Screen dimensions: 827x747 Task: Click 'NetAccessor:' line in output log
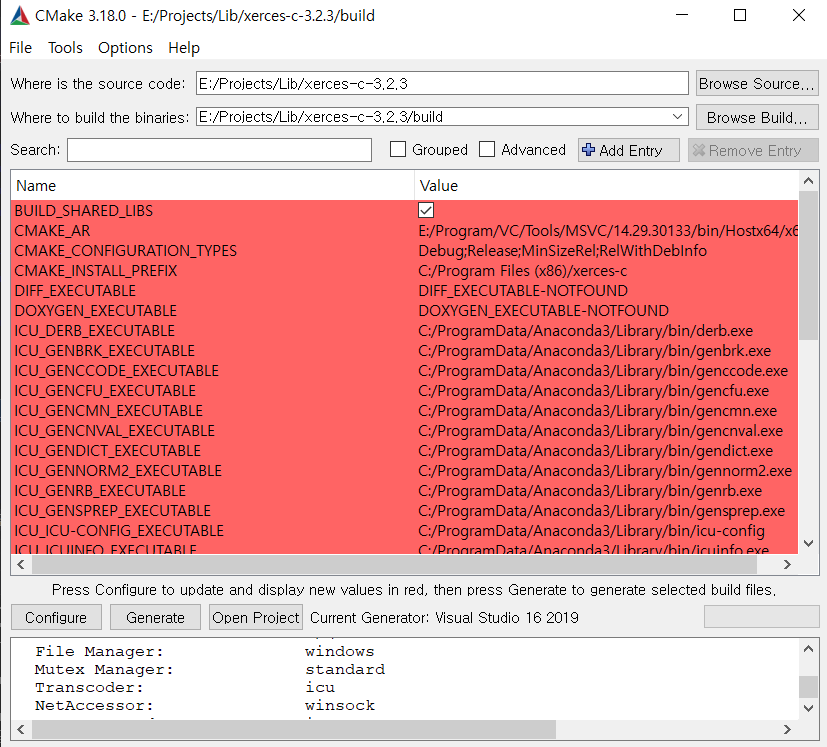205,705
